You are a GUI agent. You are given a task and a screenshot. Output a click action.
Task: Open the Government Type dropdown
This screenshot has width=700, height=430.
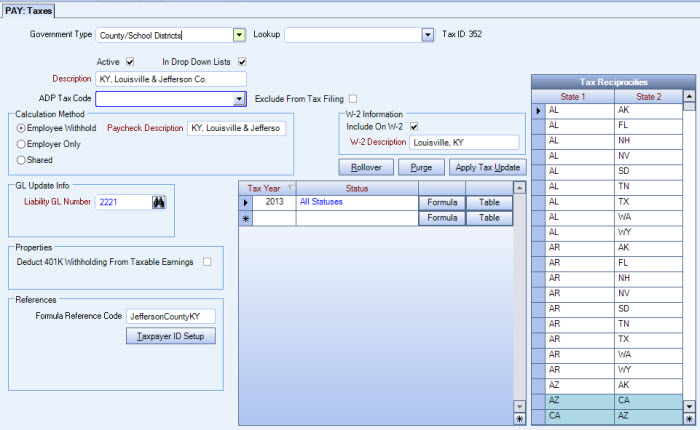pos(239,35)
